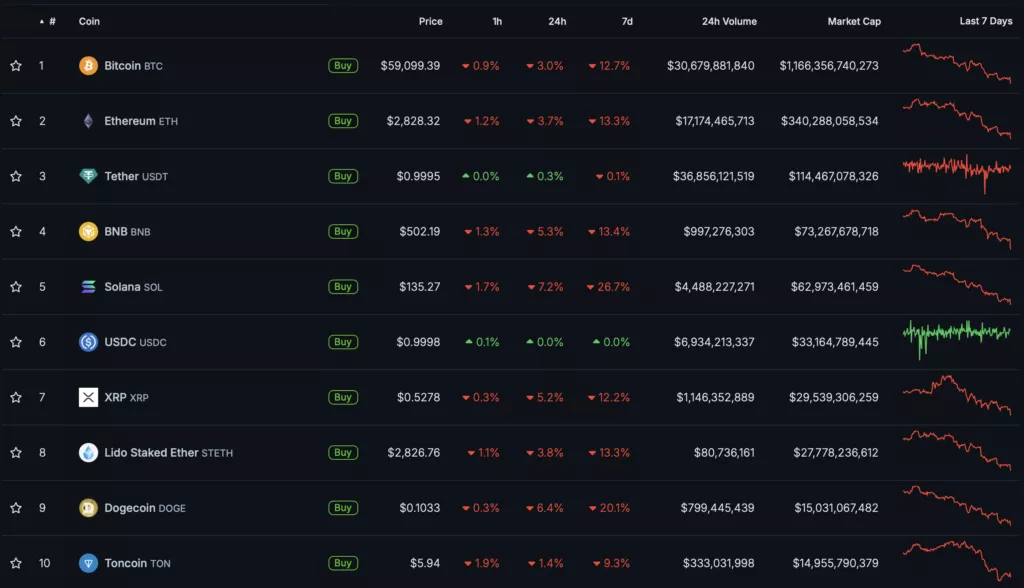The width and height of the screenshot is (1024, 588).
Task: Sort by 1h change column header
Action: coord(497,22)
